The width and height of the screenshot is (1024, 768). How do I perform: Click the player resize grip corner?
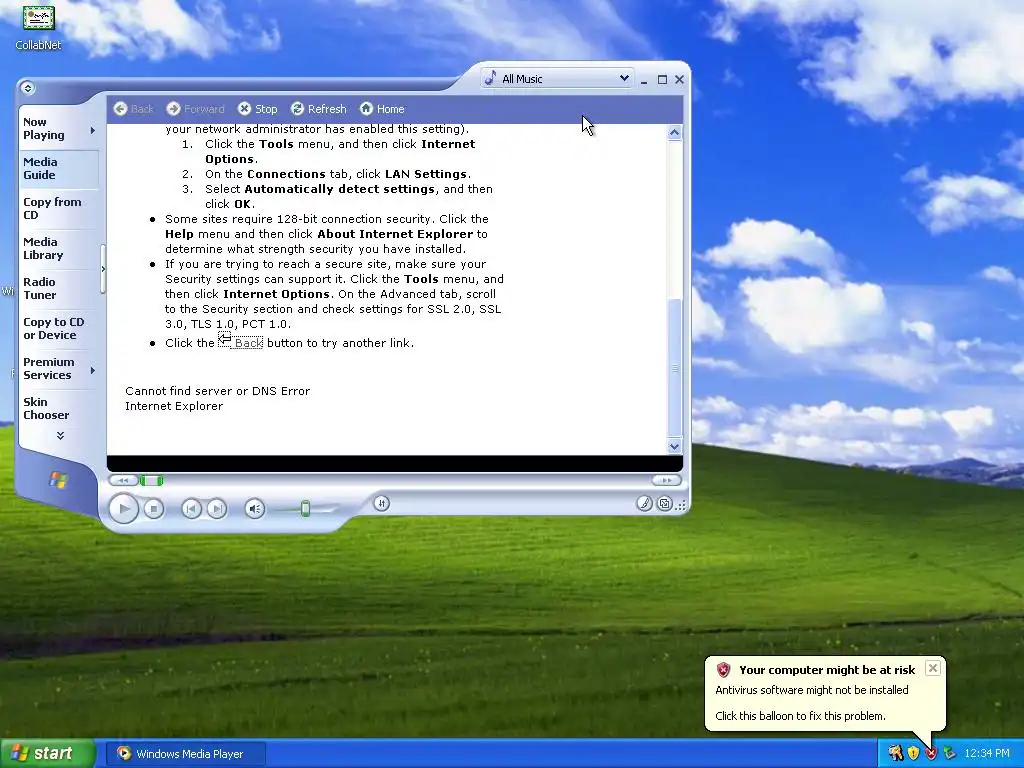(681, 505)
